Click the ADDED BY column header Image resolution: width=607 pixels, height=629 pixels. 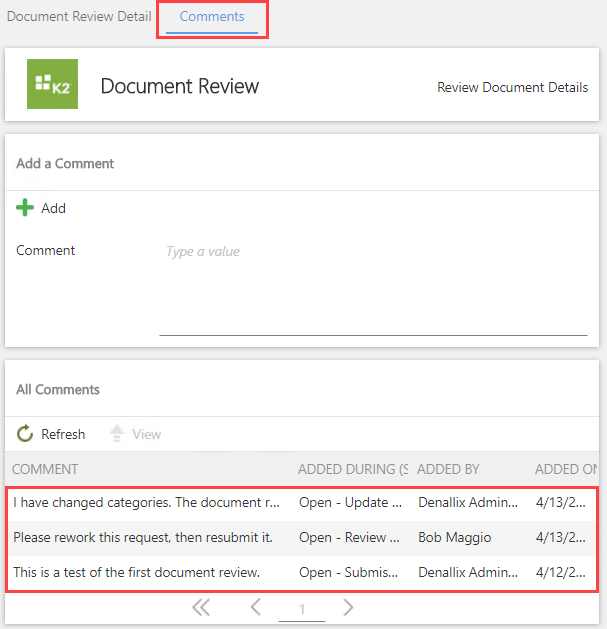coord(448,469)
